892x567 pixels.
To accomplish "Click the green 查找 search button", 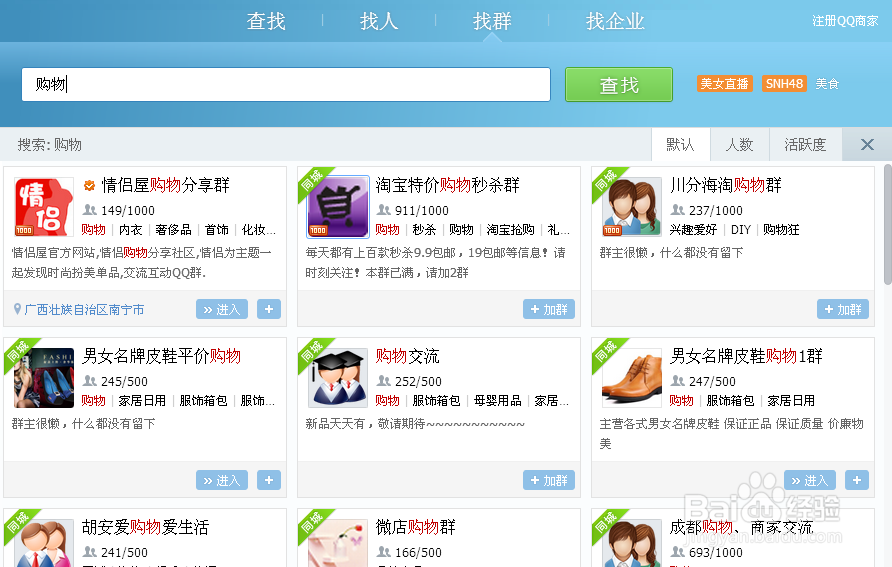I will click(x=619, y=85).
